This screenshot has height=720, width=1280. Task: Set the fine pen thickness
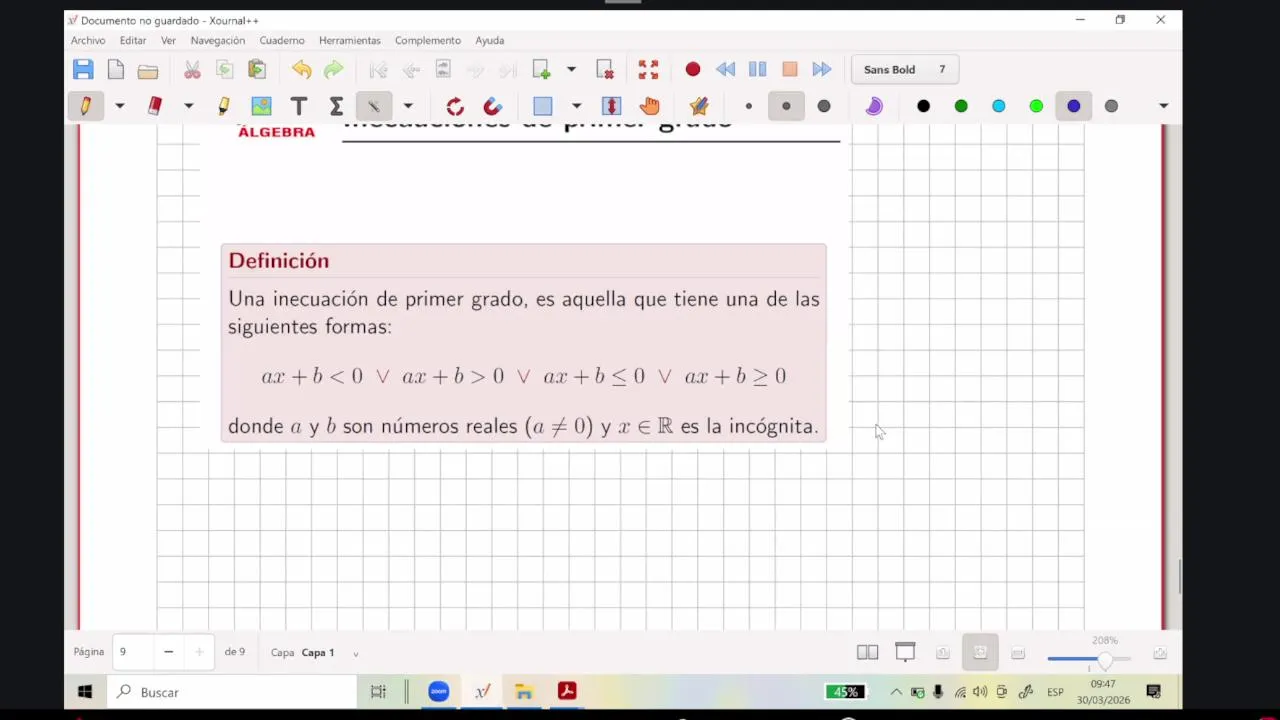tap(749, 106)
